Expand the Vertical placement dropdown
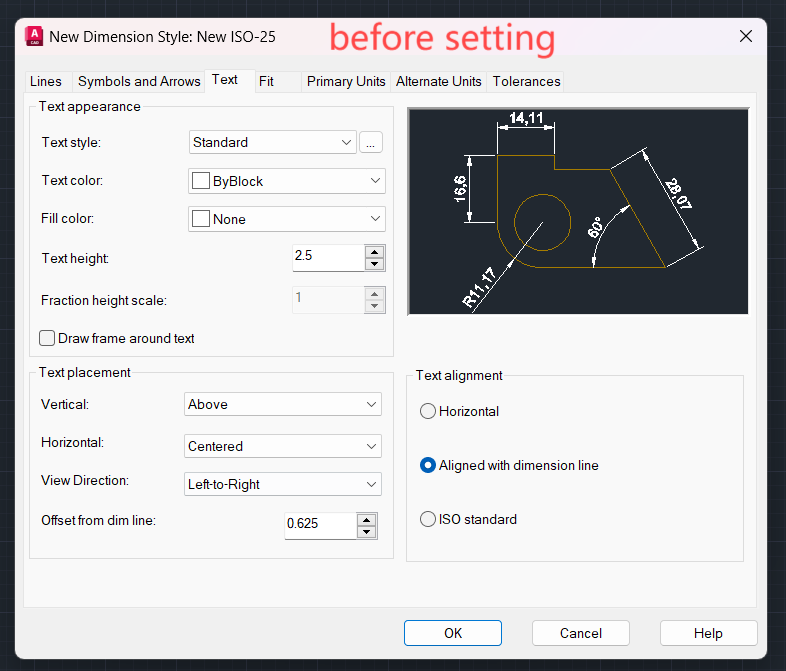Viewport: 786px width, 671px height. pyautogui.click(x=283, y=404)
